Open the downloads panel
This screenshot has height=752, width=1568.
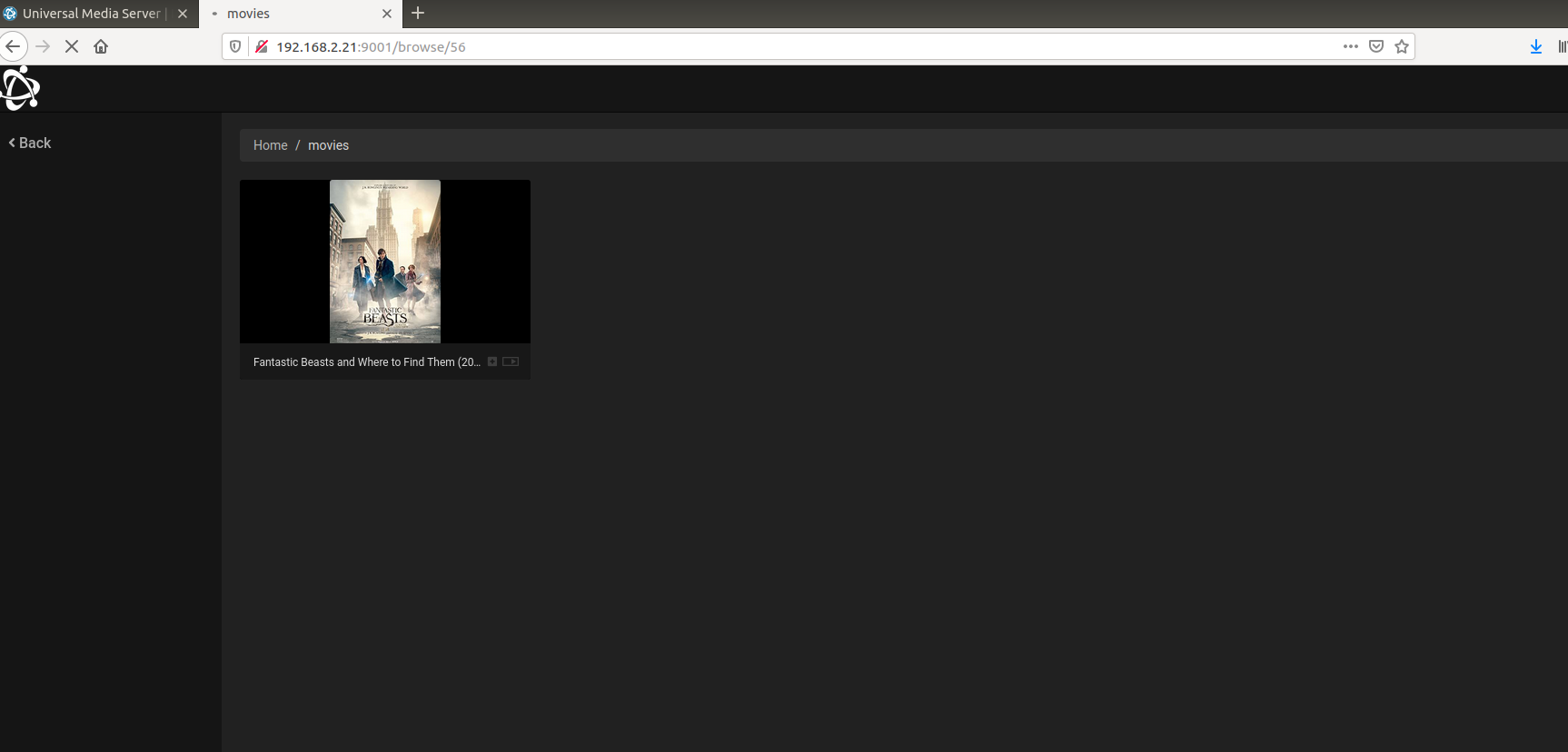click(1536, 46)
